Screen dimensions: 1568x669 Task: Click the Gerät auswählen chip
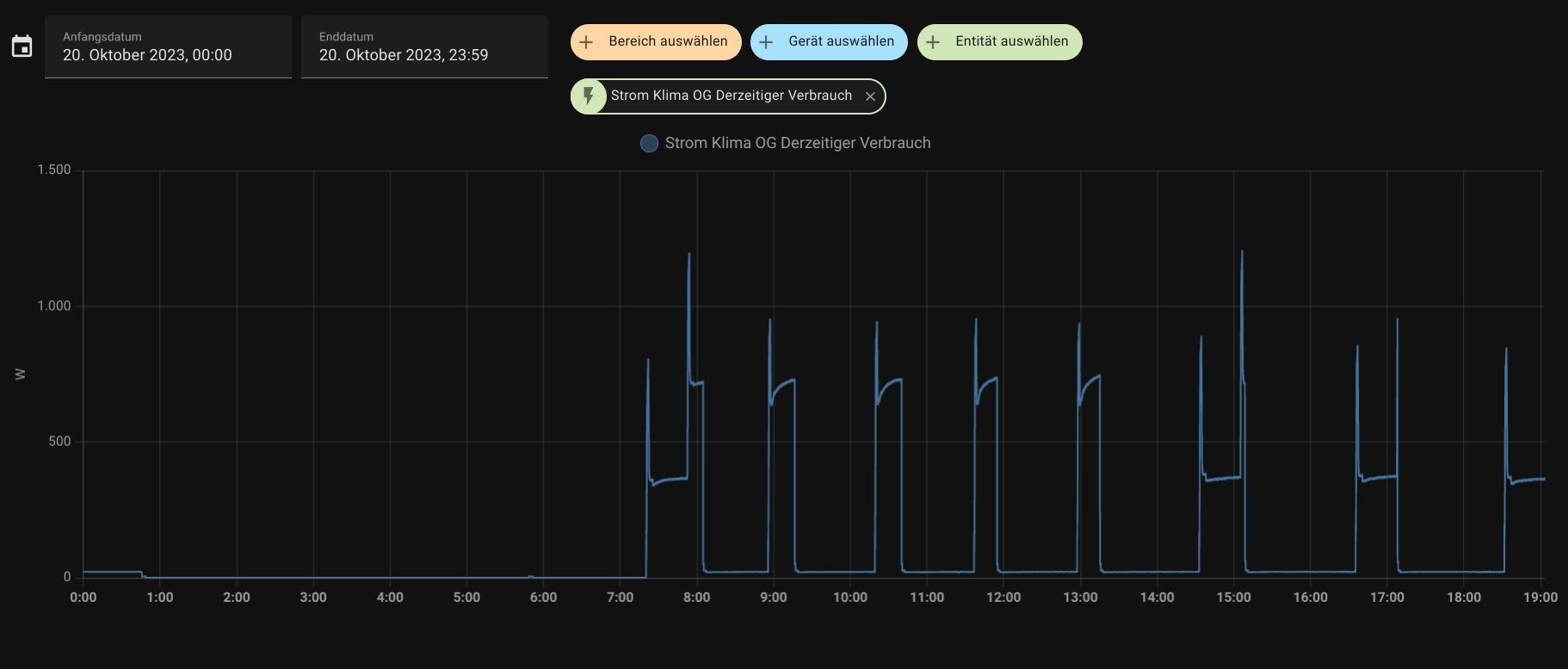(829, 42)
